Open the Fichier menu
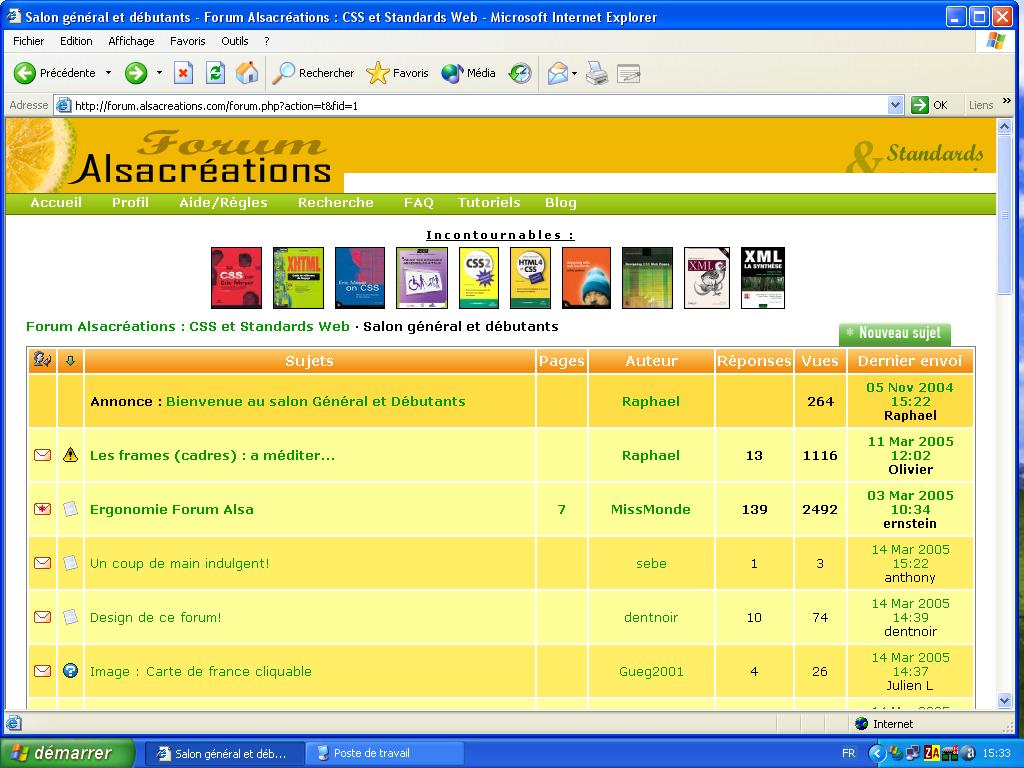The width and height of the screenshot is (1024, 768). pos(29,41)
